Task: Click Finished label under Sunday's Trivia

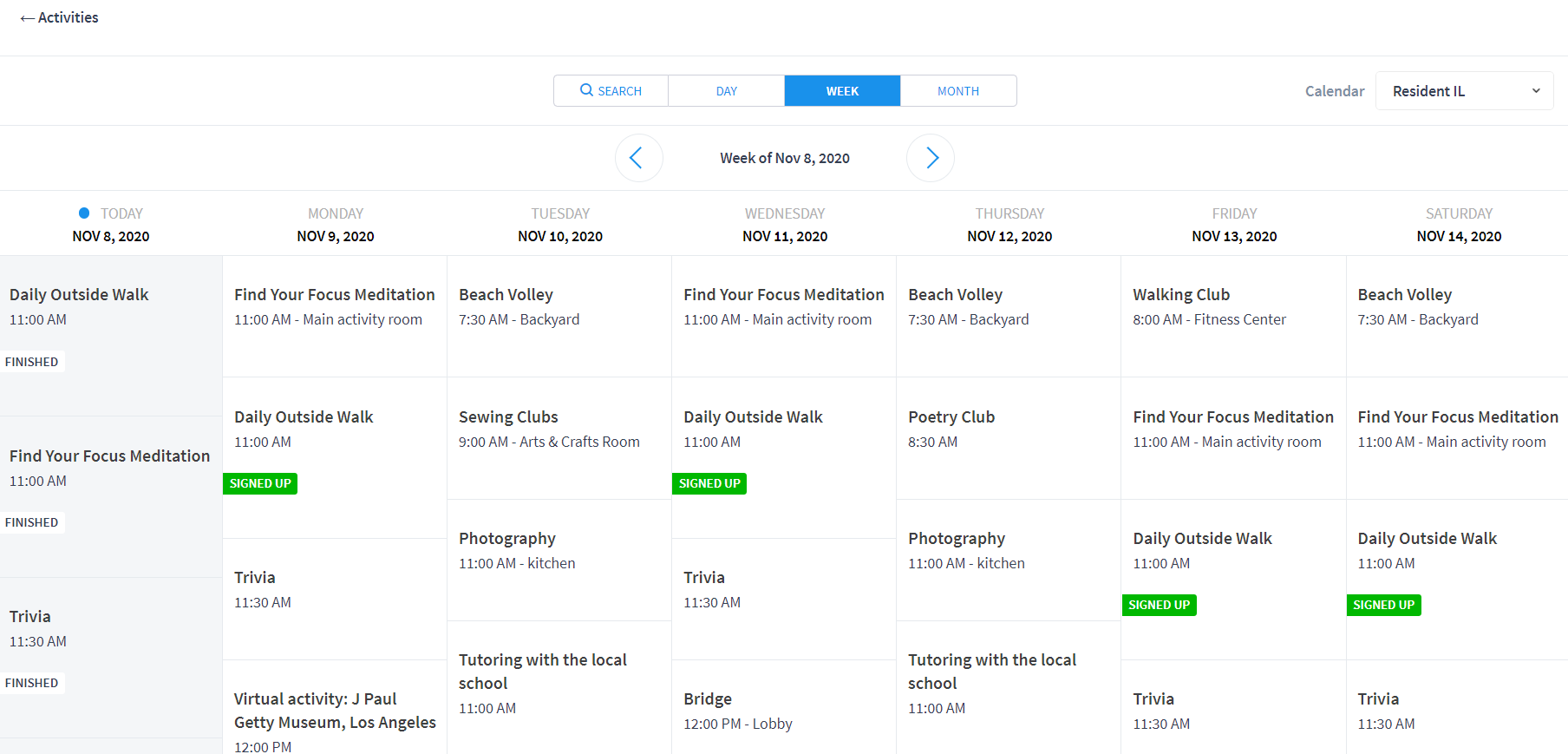Action: pos(32,683)
